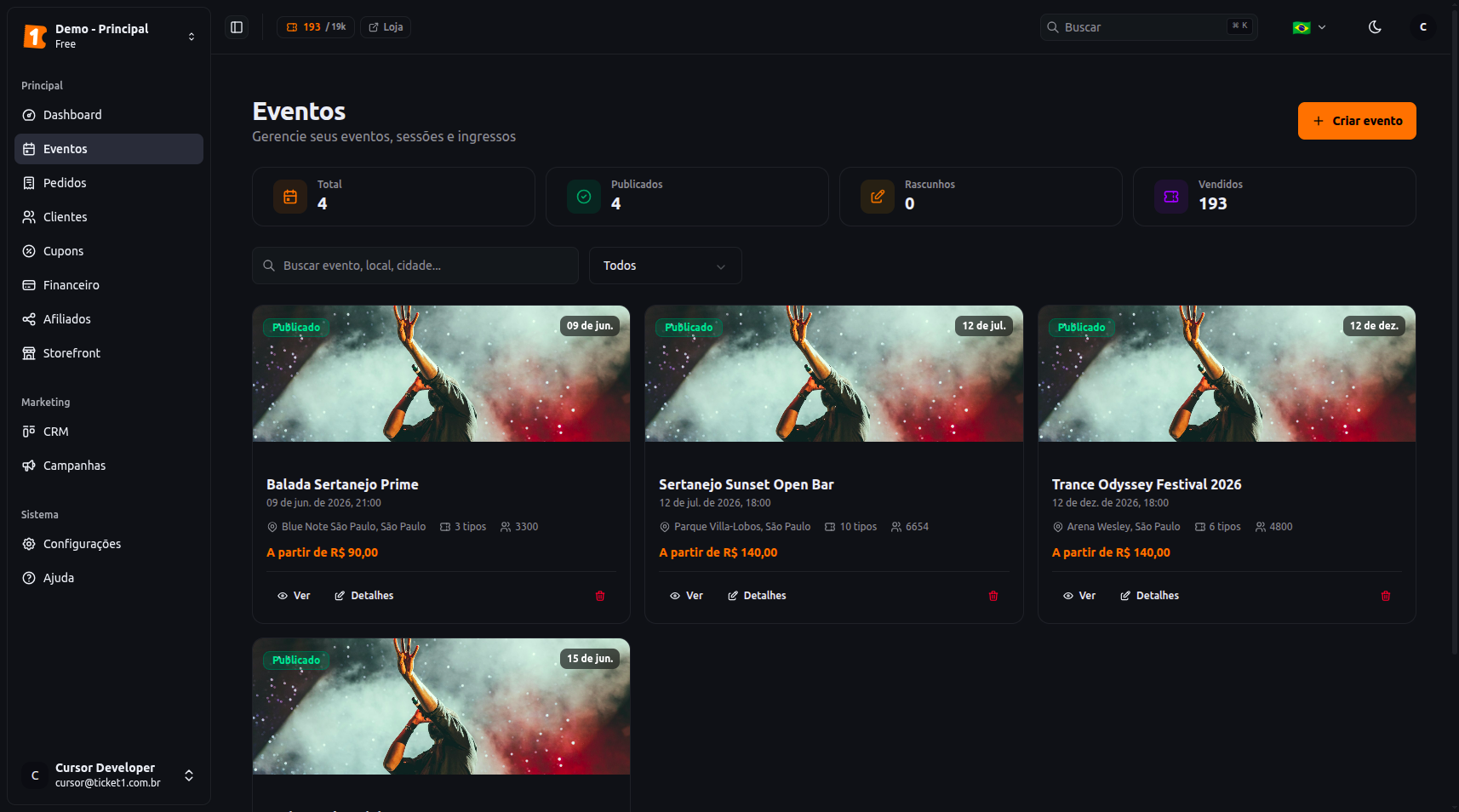This screenshot has width=1459, height=812.
Task: Click the 193 / 19k tickets badge
Action: tap(316, 27)
